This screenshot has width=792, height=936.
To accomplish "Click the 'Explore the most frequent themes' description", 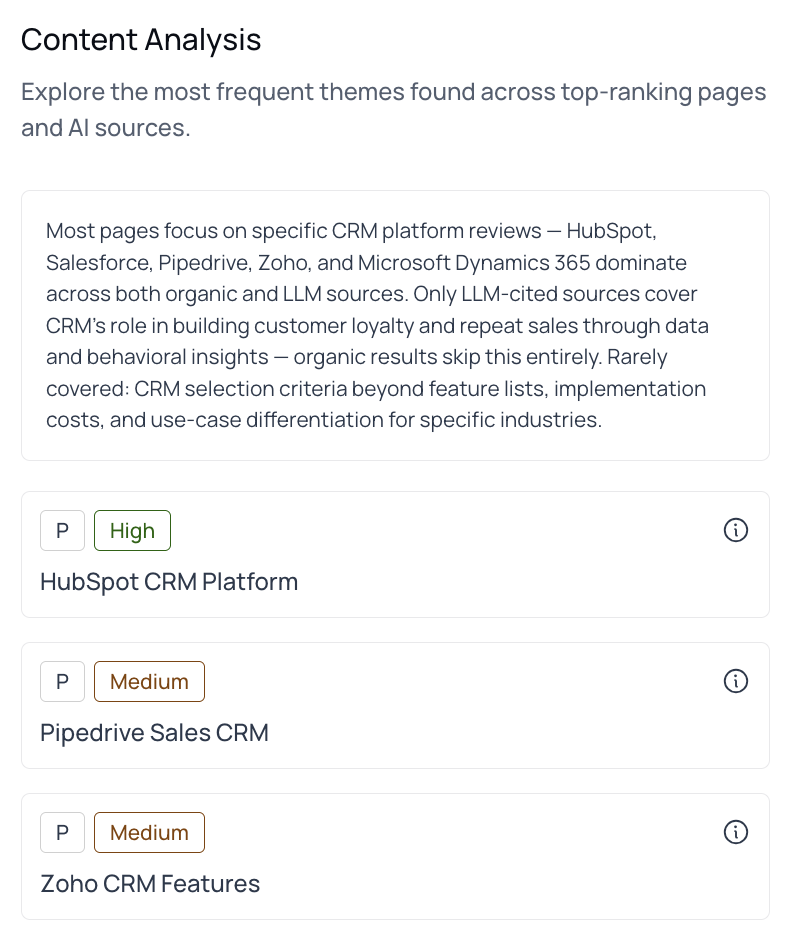I will click(393, 93).
